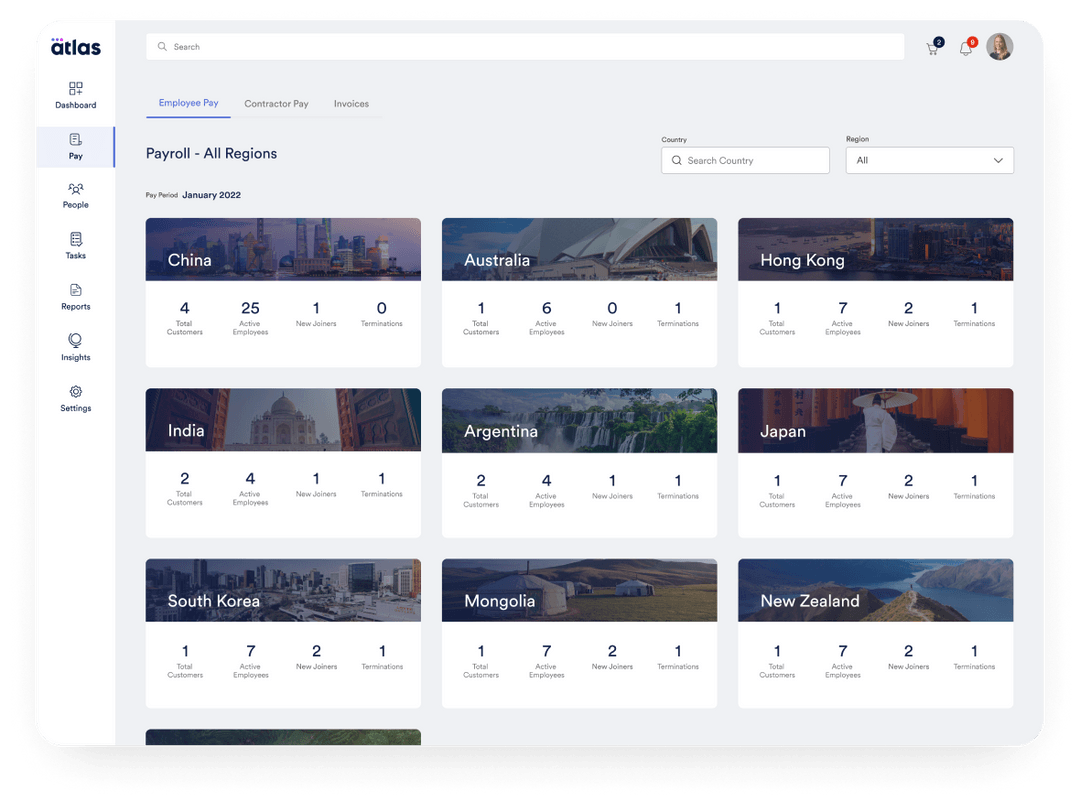Click Australia's 6 Active Employees value

click(546, 308)
